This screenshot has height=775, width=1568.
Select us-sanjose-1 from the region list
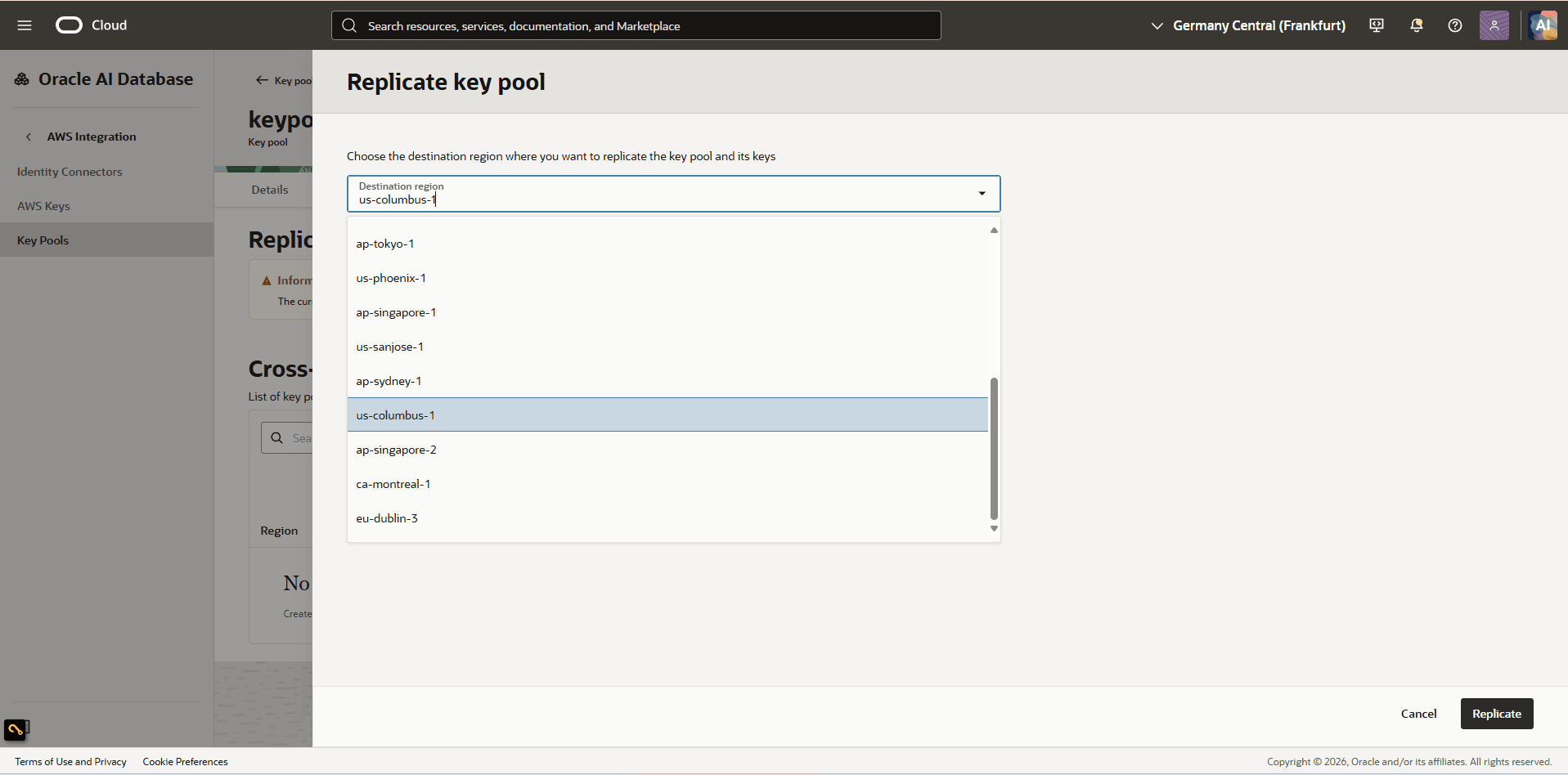tap(667, 347)
